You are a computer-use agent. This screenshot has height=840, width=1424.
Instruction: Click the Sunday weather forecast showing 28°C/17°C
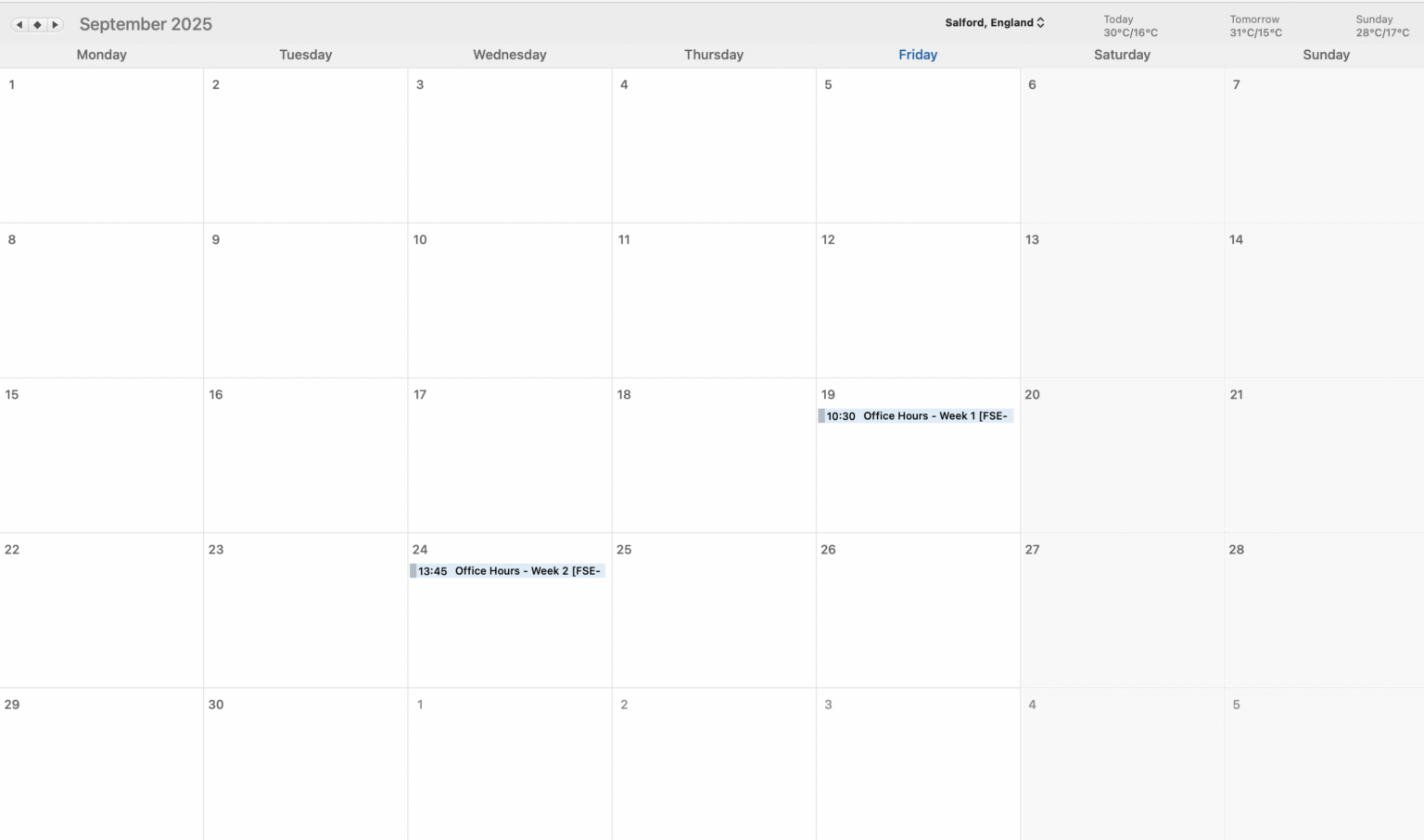pos(1381,26)
